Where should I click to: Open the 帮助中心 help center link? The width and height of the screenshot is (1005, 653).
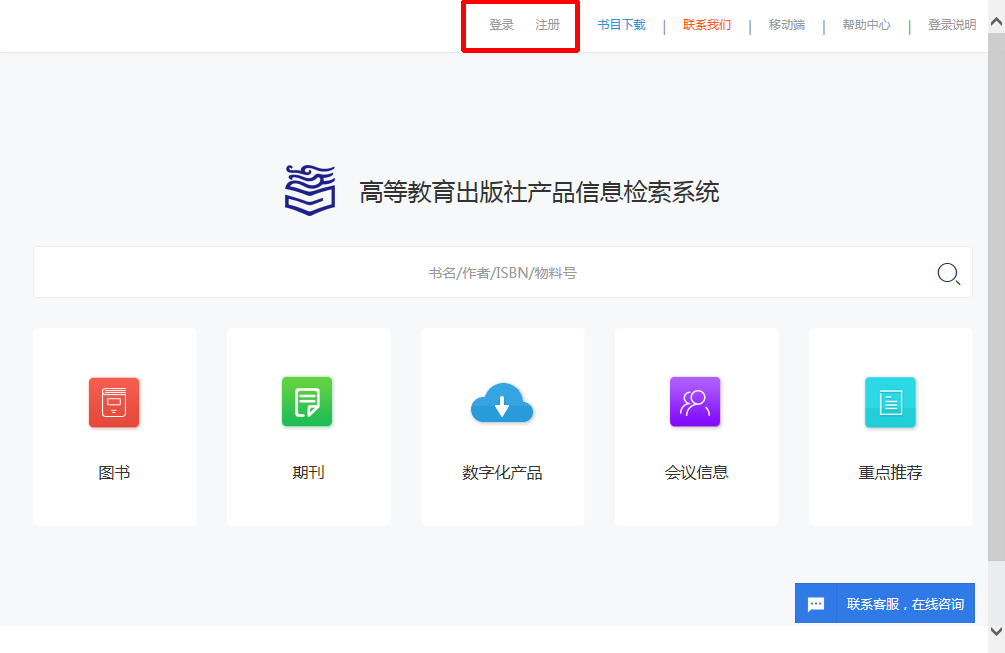coord(866,25)
